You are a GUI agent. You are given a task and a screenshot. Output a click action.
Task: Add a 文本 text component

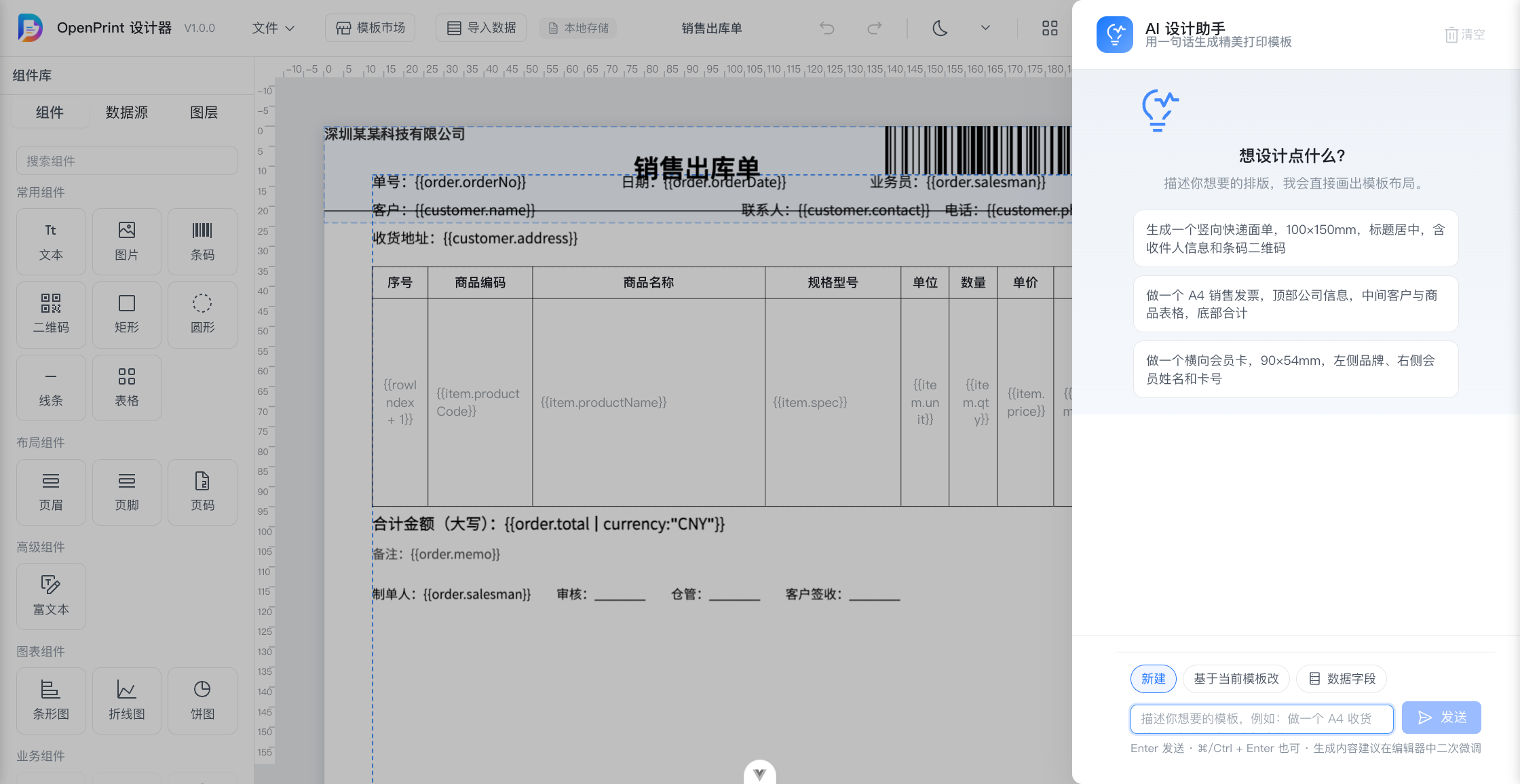coord(51,241)
